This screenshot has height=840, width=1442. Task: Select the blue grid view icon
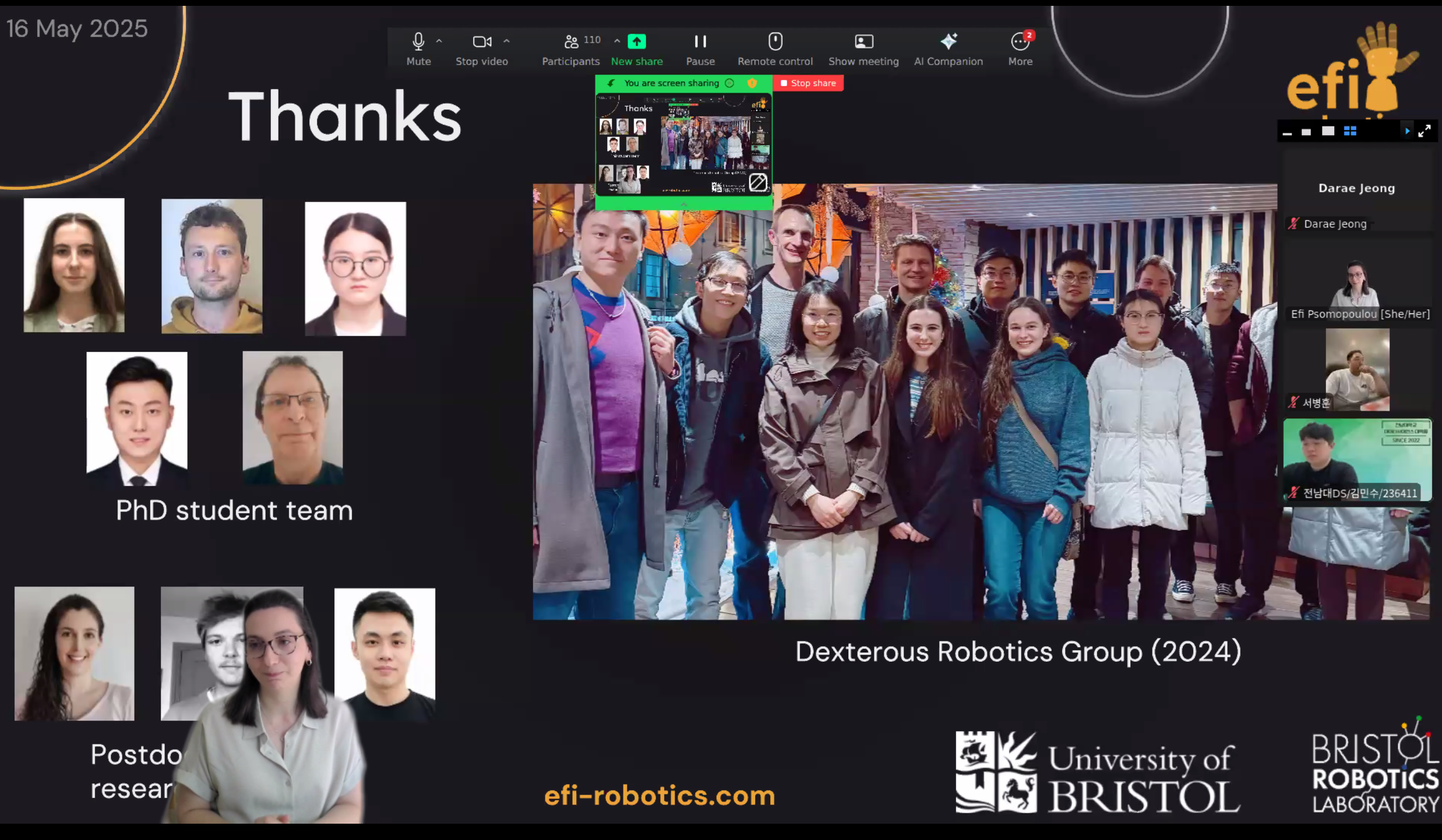point(1350,131)
